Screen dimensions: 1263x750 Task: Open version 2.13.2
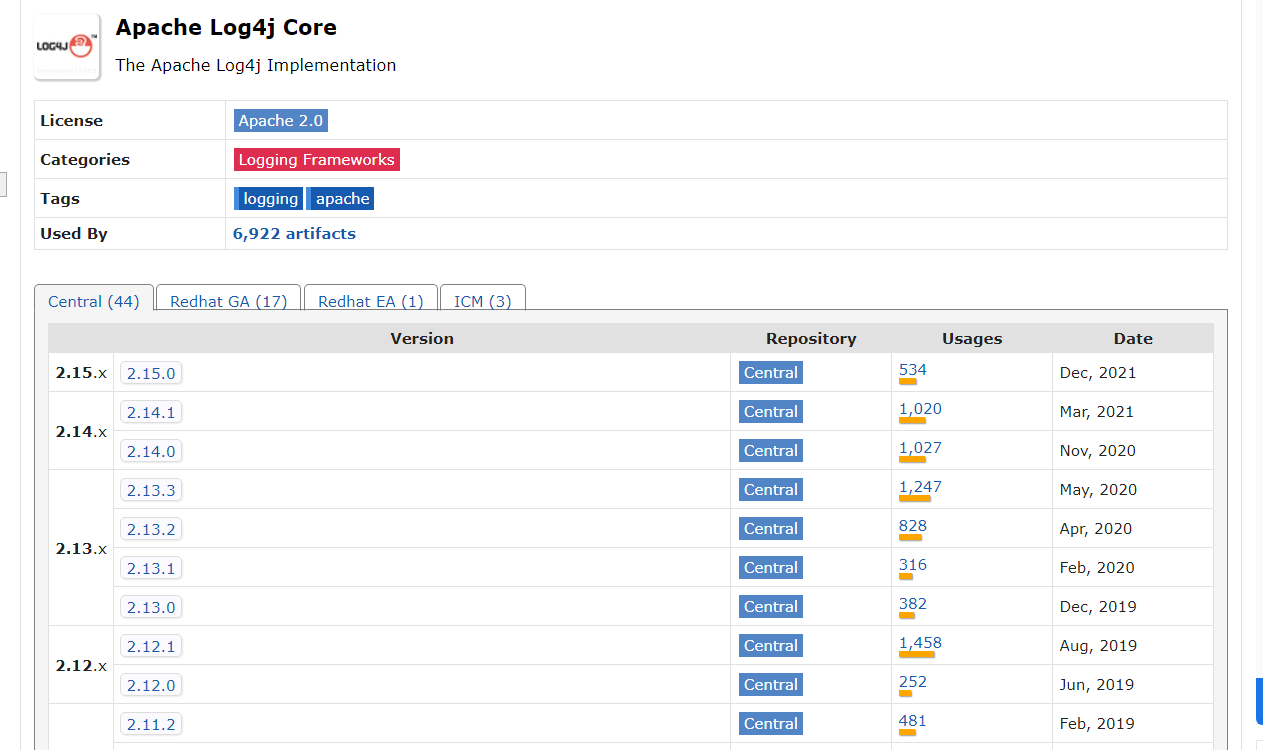pyautogui.click(x=151, y=529)
